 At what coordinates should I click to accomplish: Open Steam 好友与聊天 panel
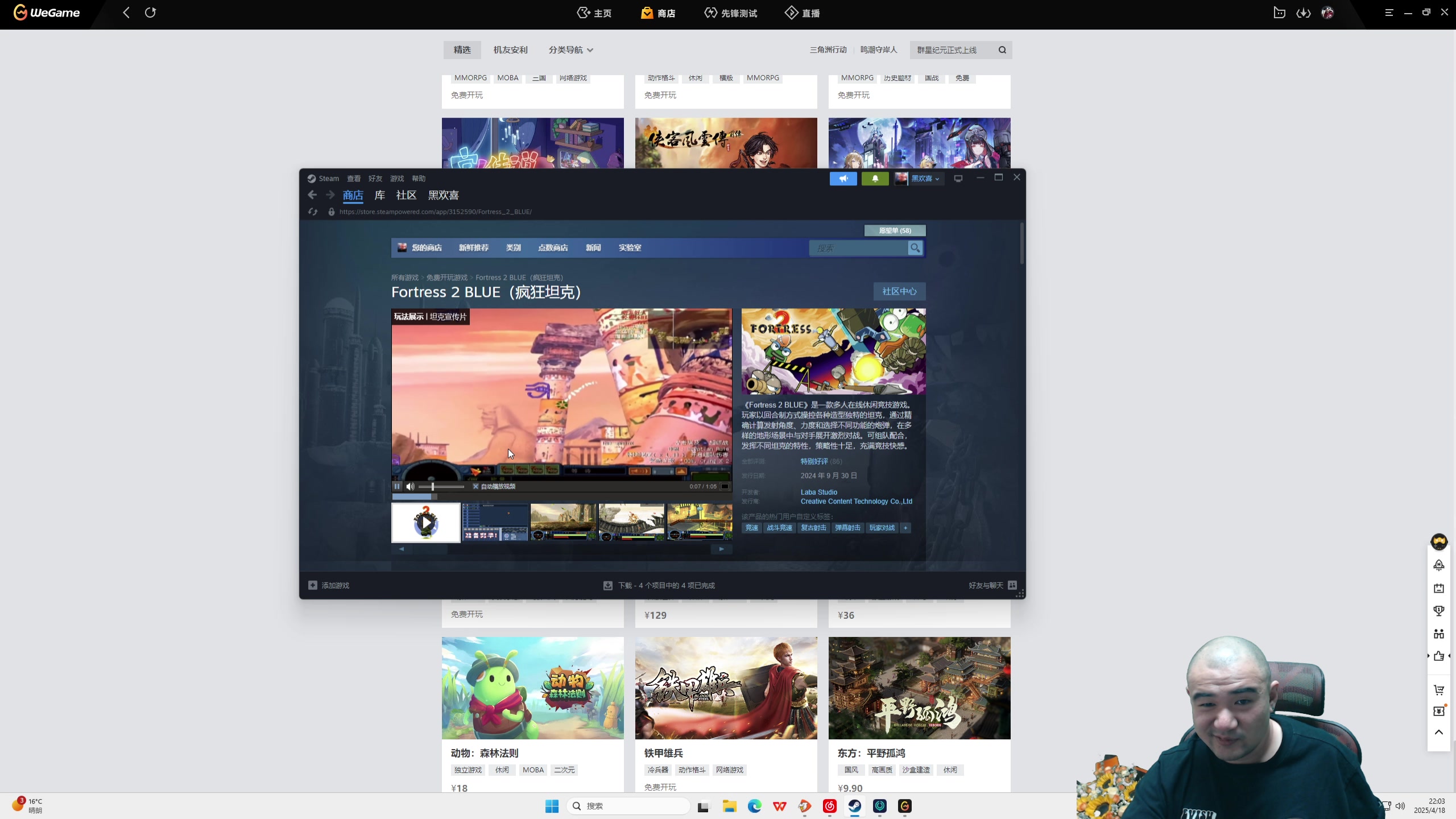tap(992, 585)
